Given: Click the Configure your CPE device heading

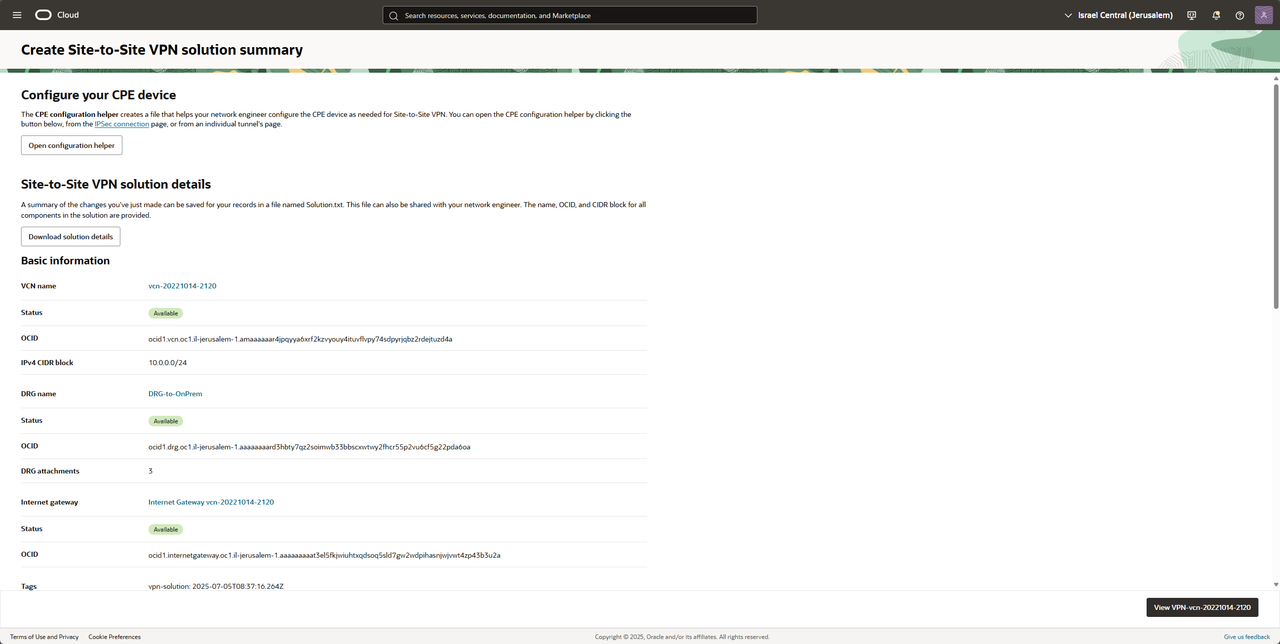Looking at the screenshot, I should pyautogui.click(x=98, y=95).
